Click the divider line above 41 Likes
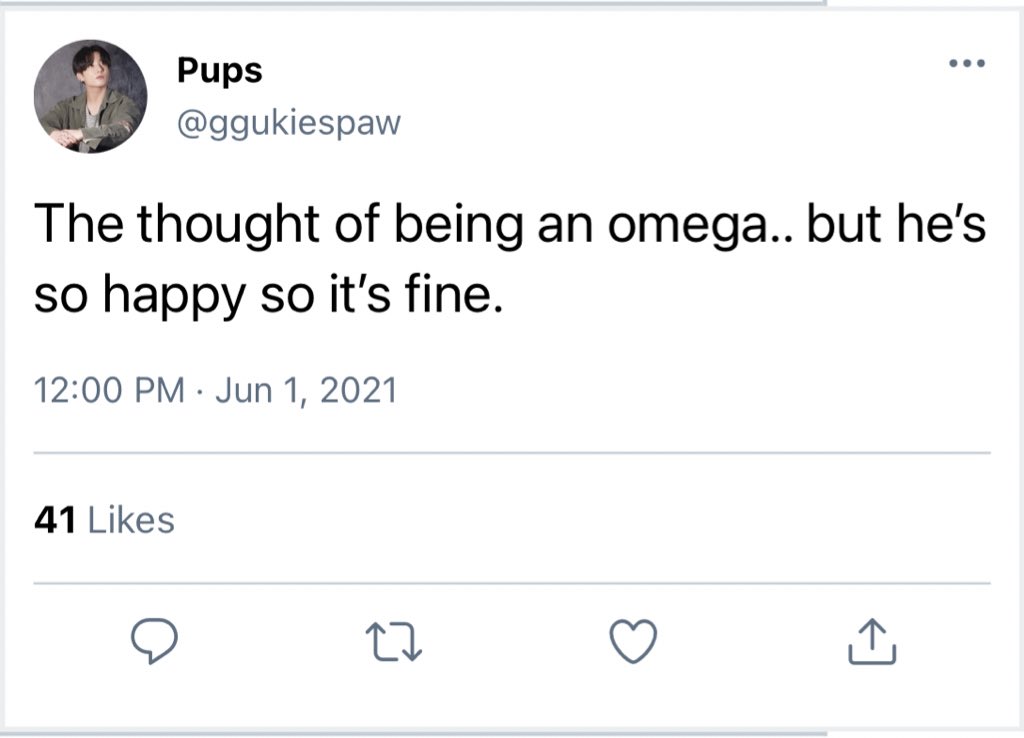 tap(512, 453)
